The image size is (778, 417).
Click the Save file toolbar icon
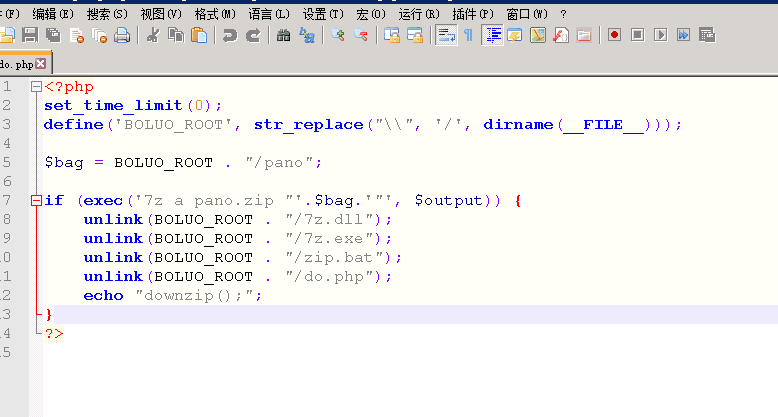click(x=30, y=36)
